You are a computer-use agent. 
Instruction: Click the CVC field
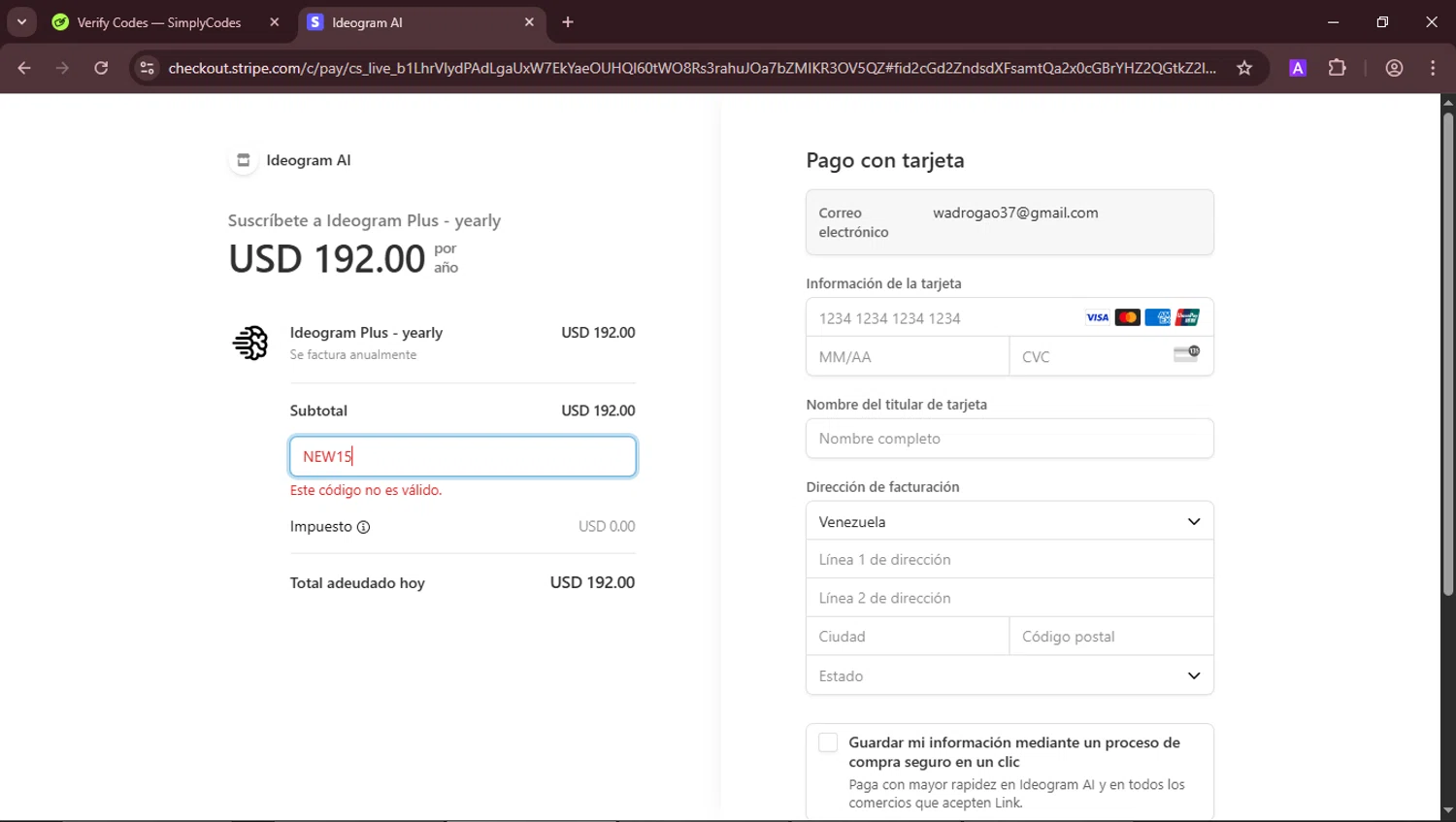(1111, 356)
